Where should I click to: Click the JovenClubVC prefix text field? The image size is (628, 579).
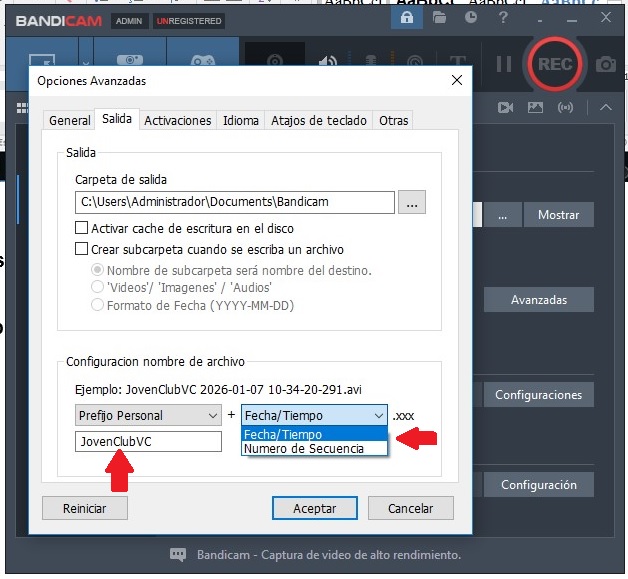[x=148, y=442]
